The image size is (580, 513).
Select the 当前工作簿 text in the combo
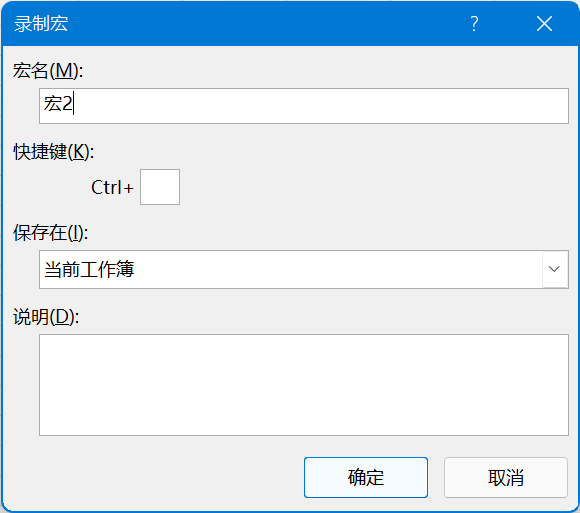point(89,269)
